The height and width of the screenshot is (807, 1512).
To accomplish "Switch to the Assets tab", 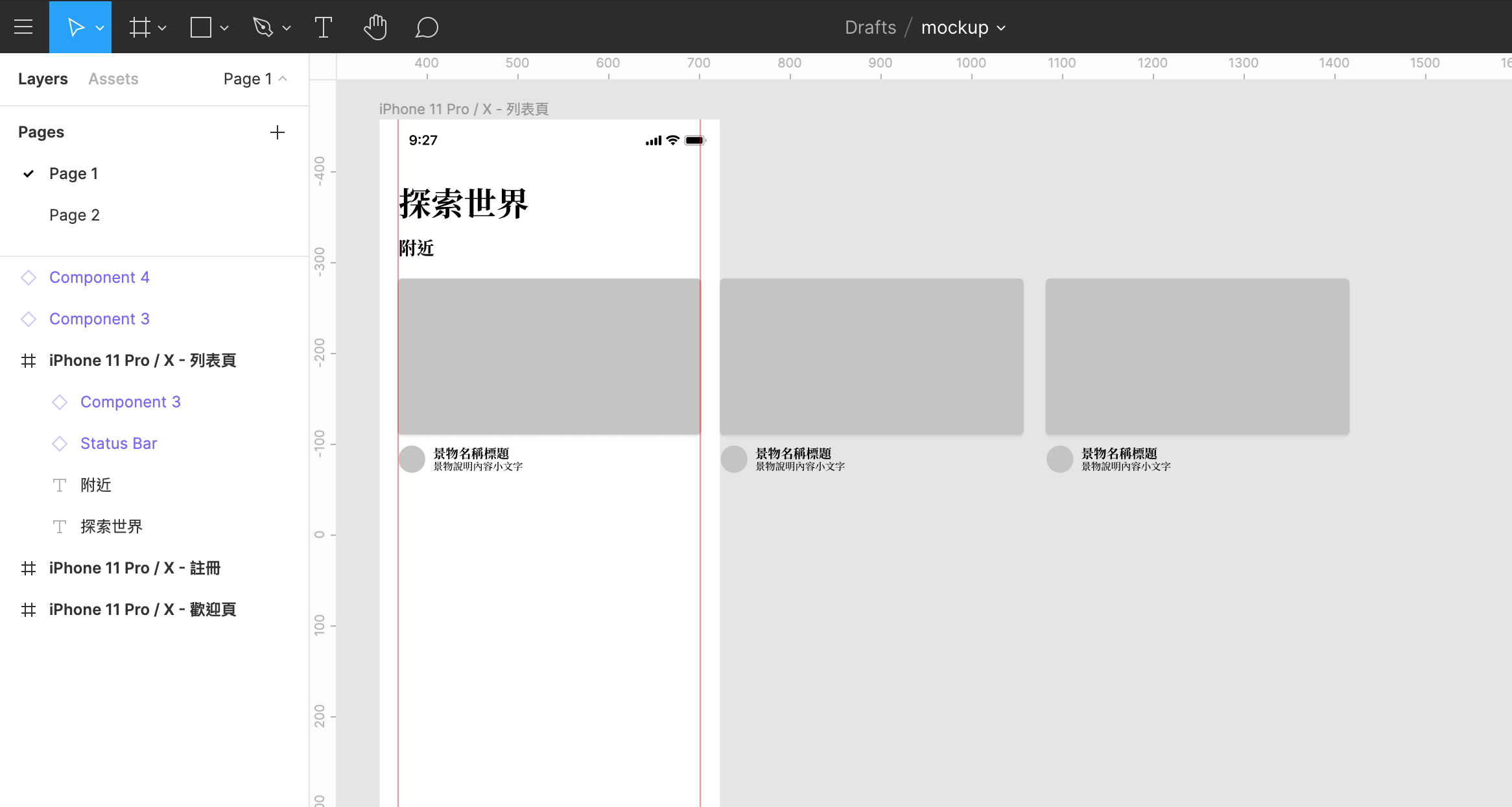I will pos(113,78).
